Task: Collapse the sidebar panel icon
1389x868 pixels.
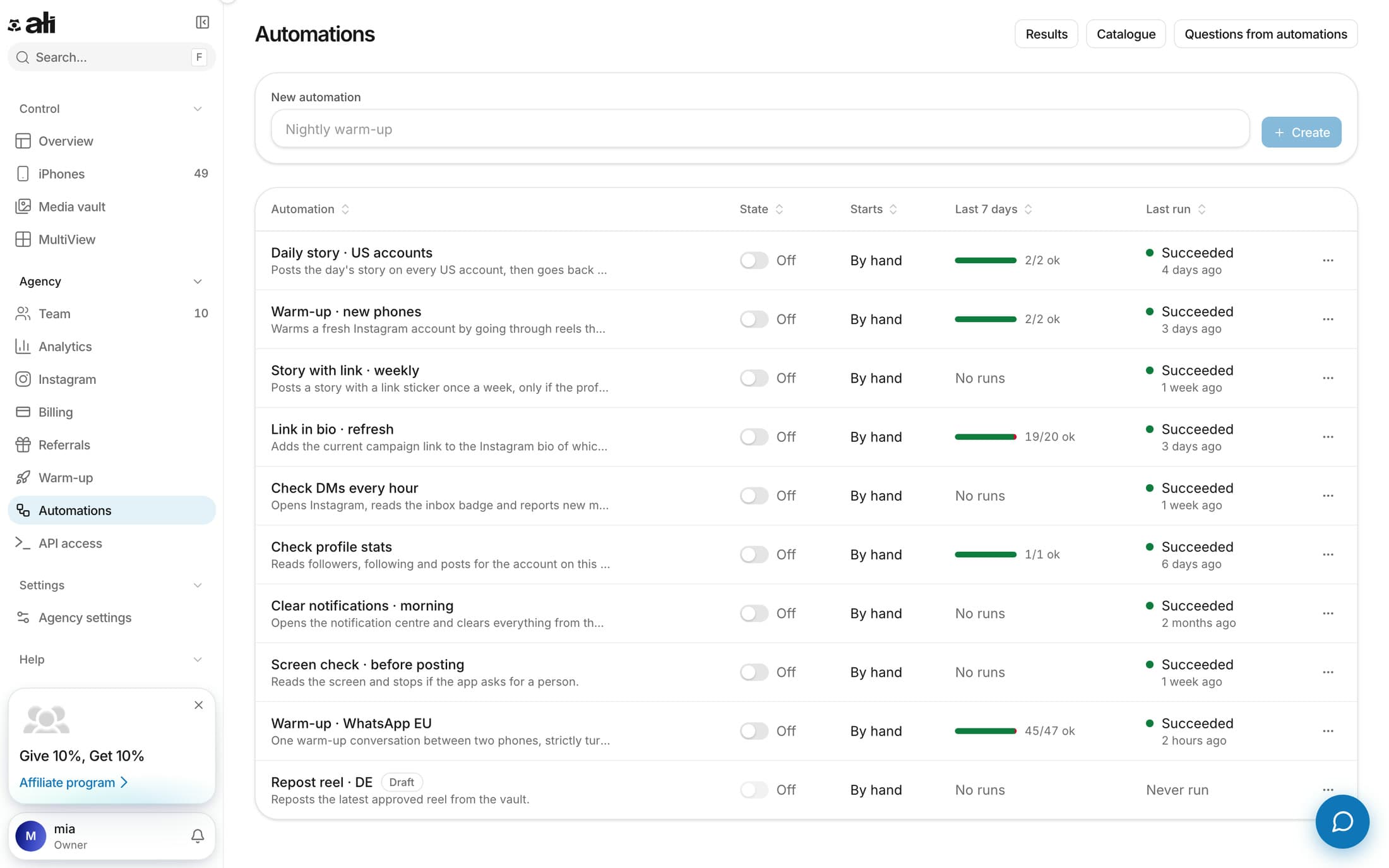Action: (202, 23)
